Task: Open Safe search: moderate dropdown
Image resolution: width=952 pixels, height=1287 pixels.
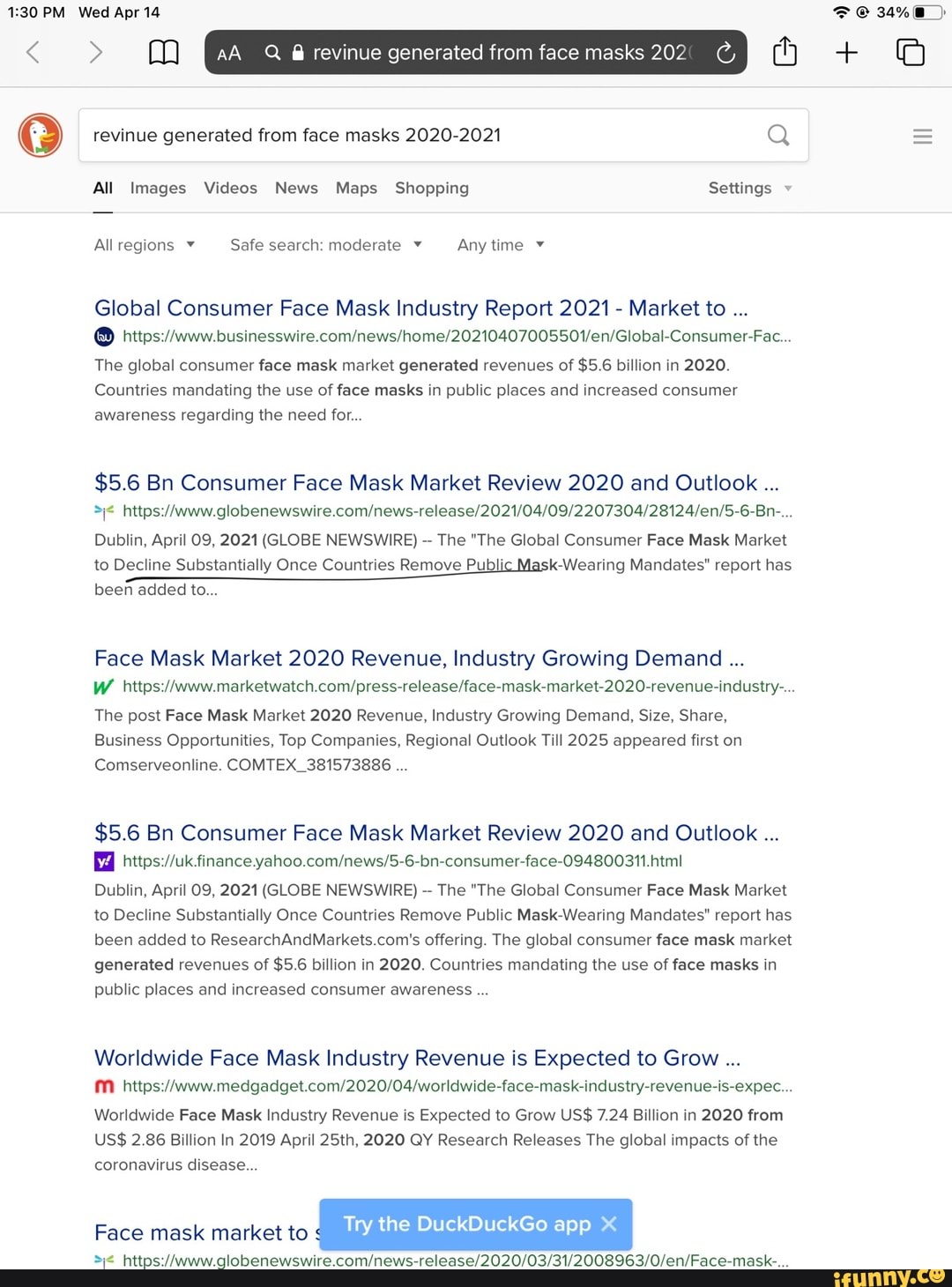Action: [326, 245]
